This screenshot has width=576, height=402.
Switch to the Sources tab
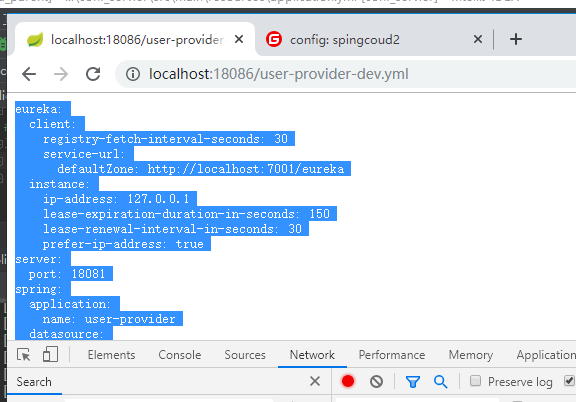click(x=245, y=355)
